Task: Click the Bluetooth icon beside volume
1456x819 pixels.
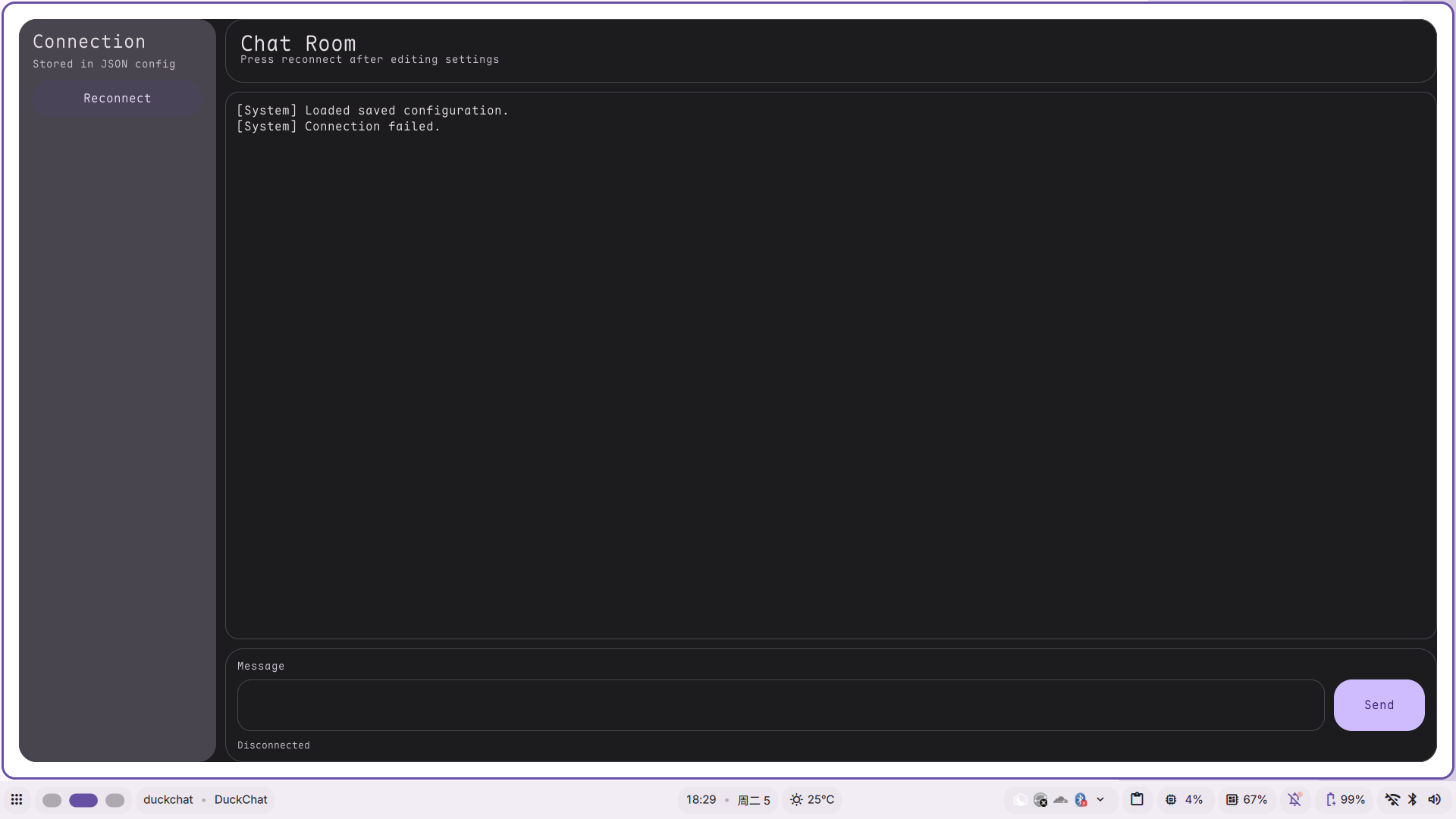Action: 1413,799
